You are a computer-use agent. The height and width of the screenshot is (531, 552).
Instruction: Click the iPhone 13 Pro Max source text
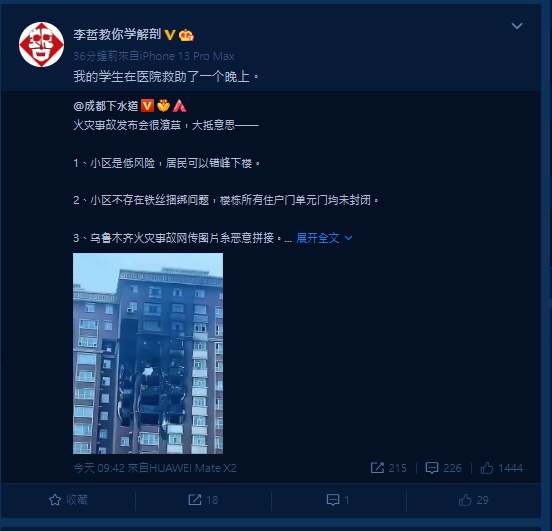pyautogui.click(x=187, y=56)
